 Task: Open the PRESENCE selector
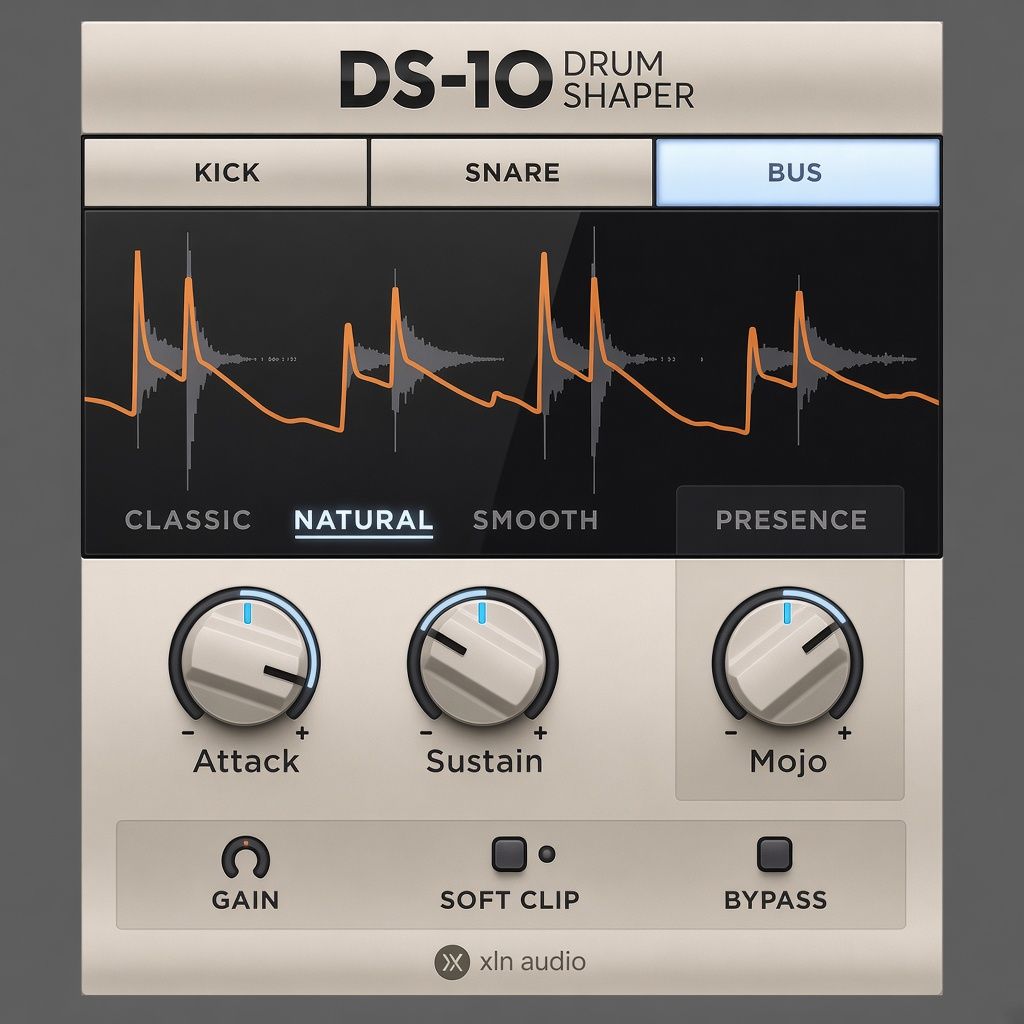pyautogui.click(x=790, y=520)
